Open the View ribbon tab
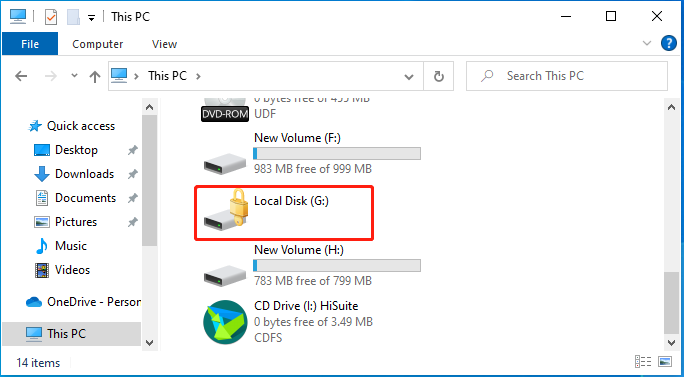This screenshot has height=377, width=684. [x=164, y=44]
